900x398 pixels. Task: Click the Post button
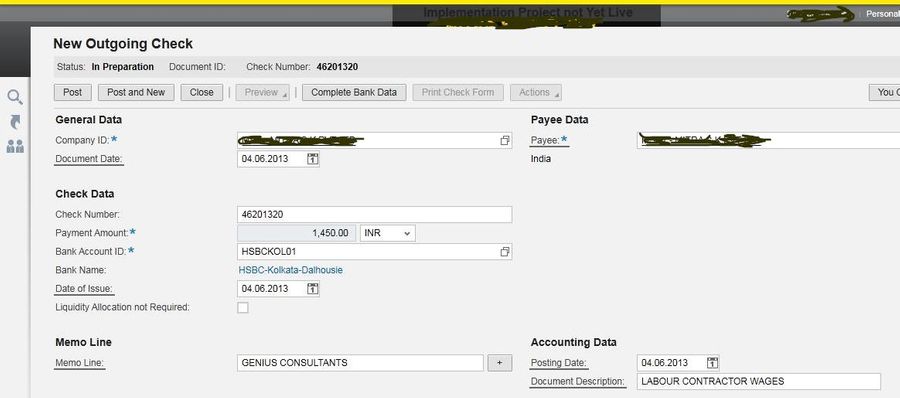coord(72,92)
